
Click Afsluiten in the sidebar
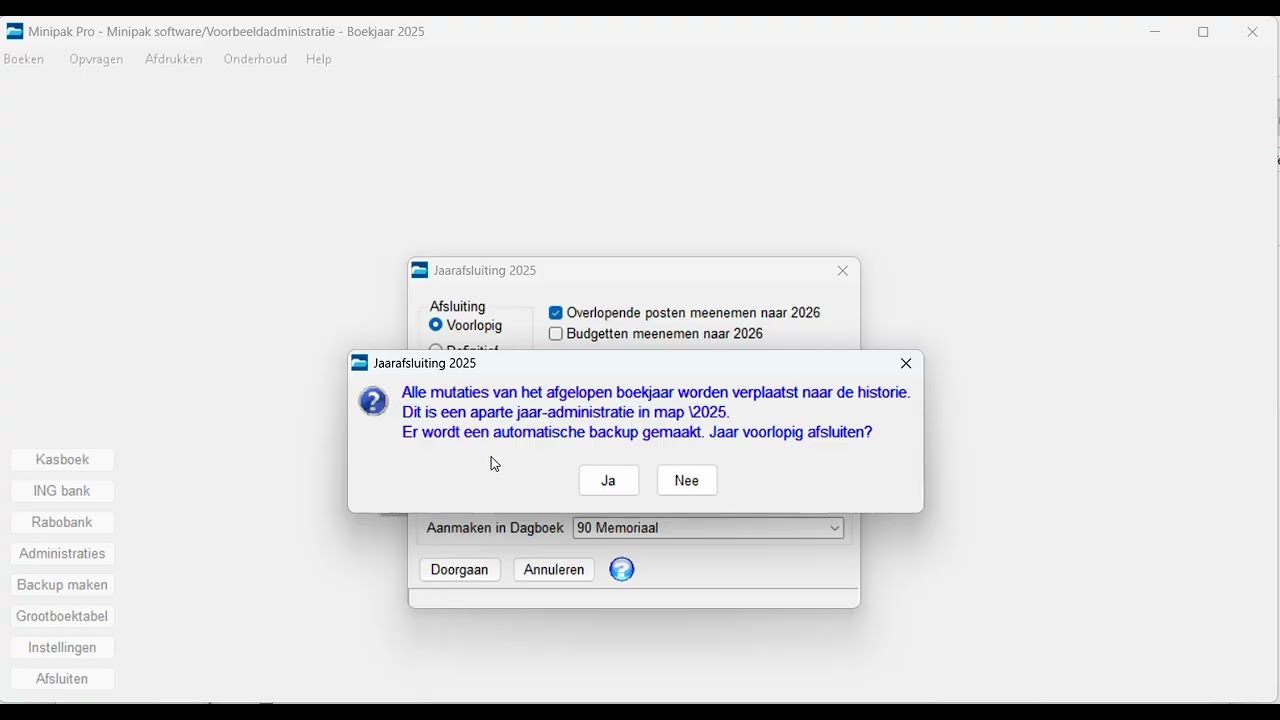62,679
